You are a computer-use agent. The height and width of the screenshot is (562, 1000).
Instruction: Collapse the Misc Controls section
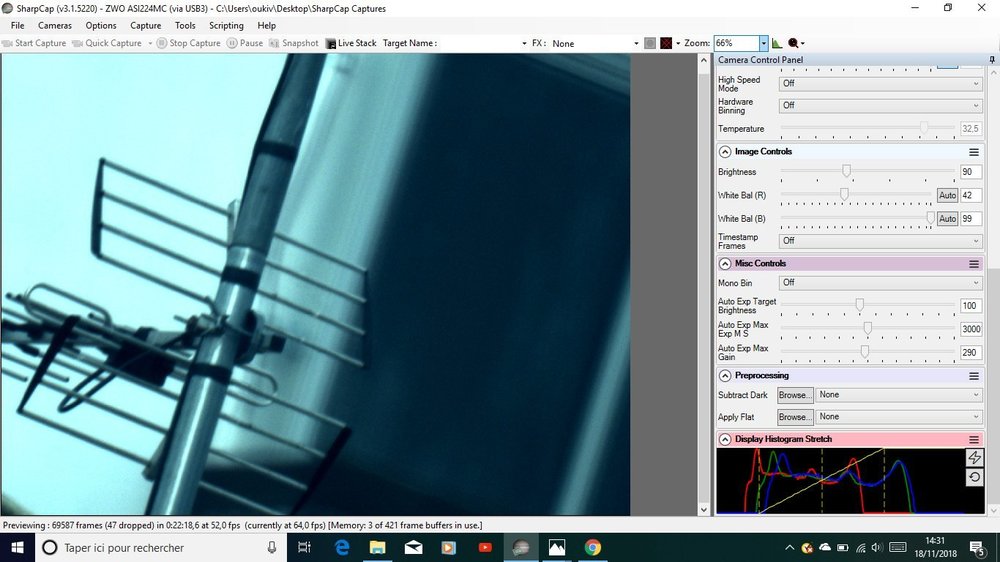(x=725, y=263)
